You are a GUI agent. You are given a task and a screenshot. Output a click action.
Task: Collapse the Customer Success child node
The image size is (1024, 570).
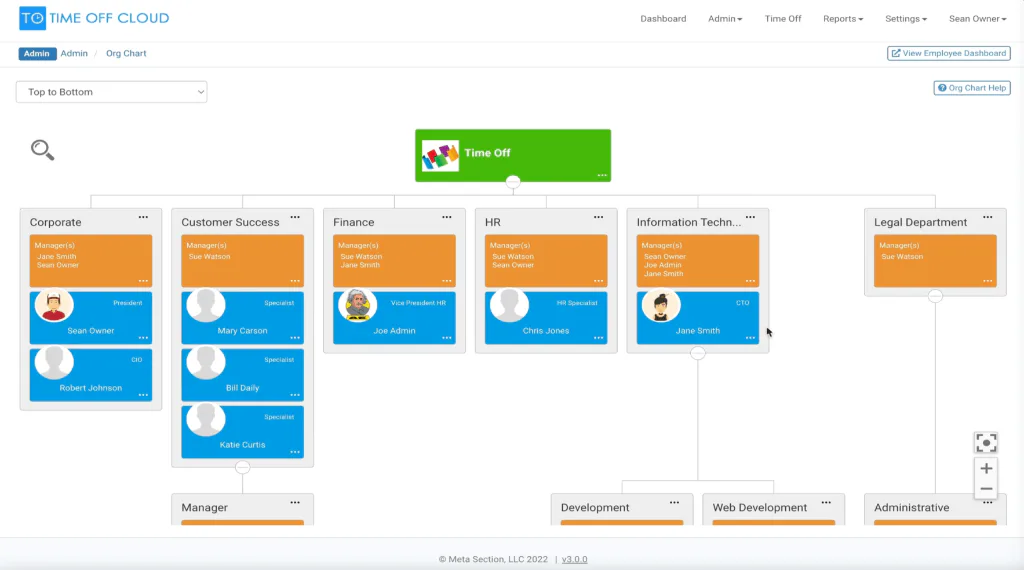click(242, 467)
